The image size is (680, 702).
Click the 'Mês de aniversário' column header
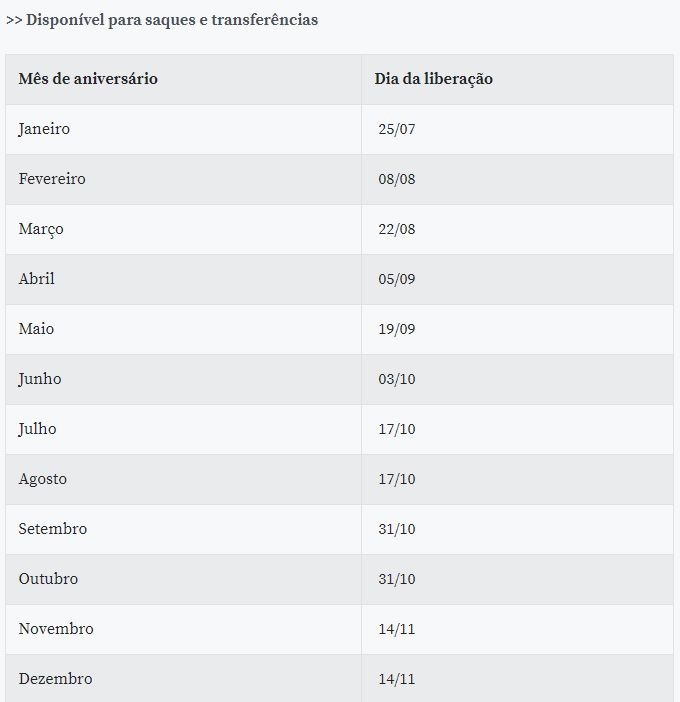pos(88,79)
